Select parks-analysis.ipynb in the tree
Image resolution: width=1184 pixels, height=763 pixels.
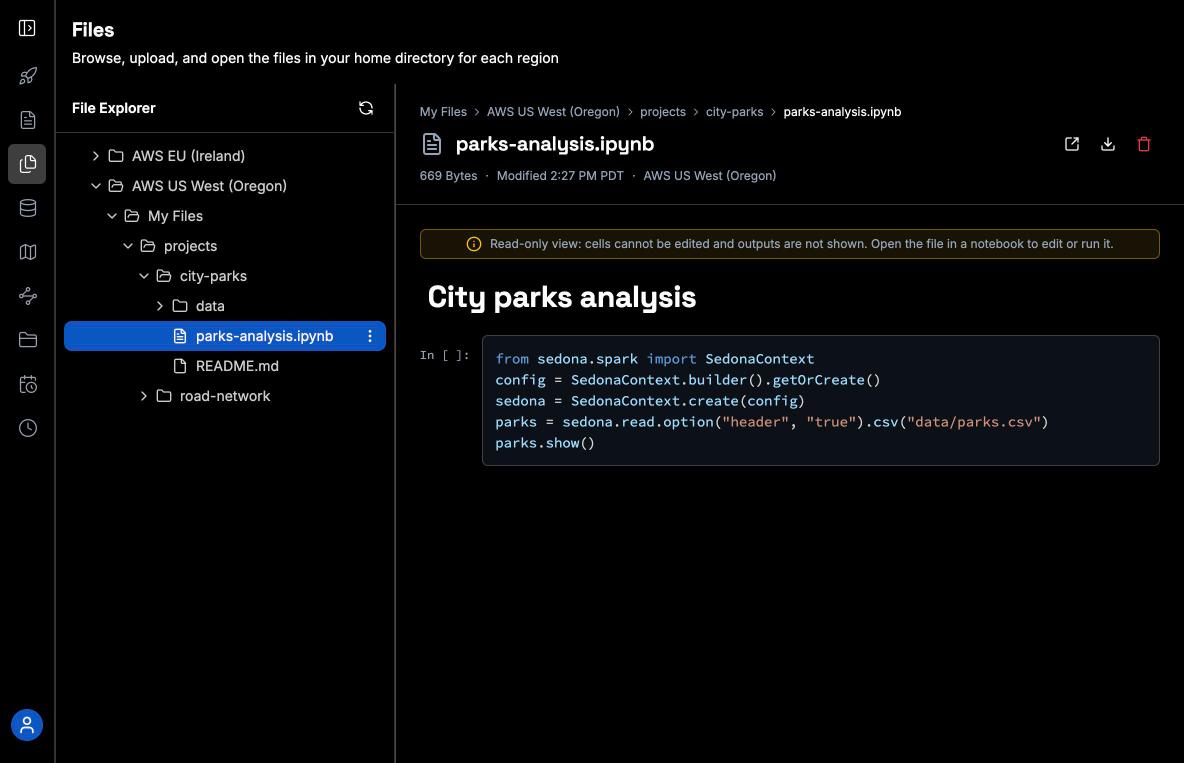(x=225, y=336)
